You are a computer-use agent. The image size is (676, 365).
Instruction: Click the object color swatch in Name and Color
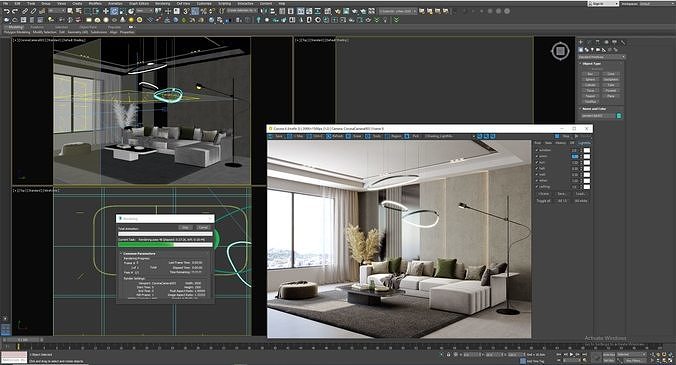619,116
